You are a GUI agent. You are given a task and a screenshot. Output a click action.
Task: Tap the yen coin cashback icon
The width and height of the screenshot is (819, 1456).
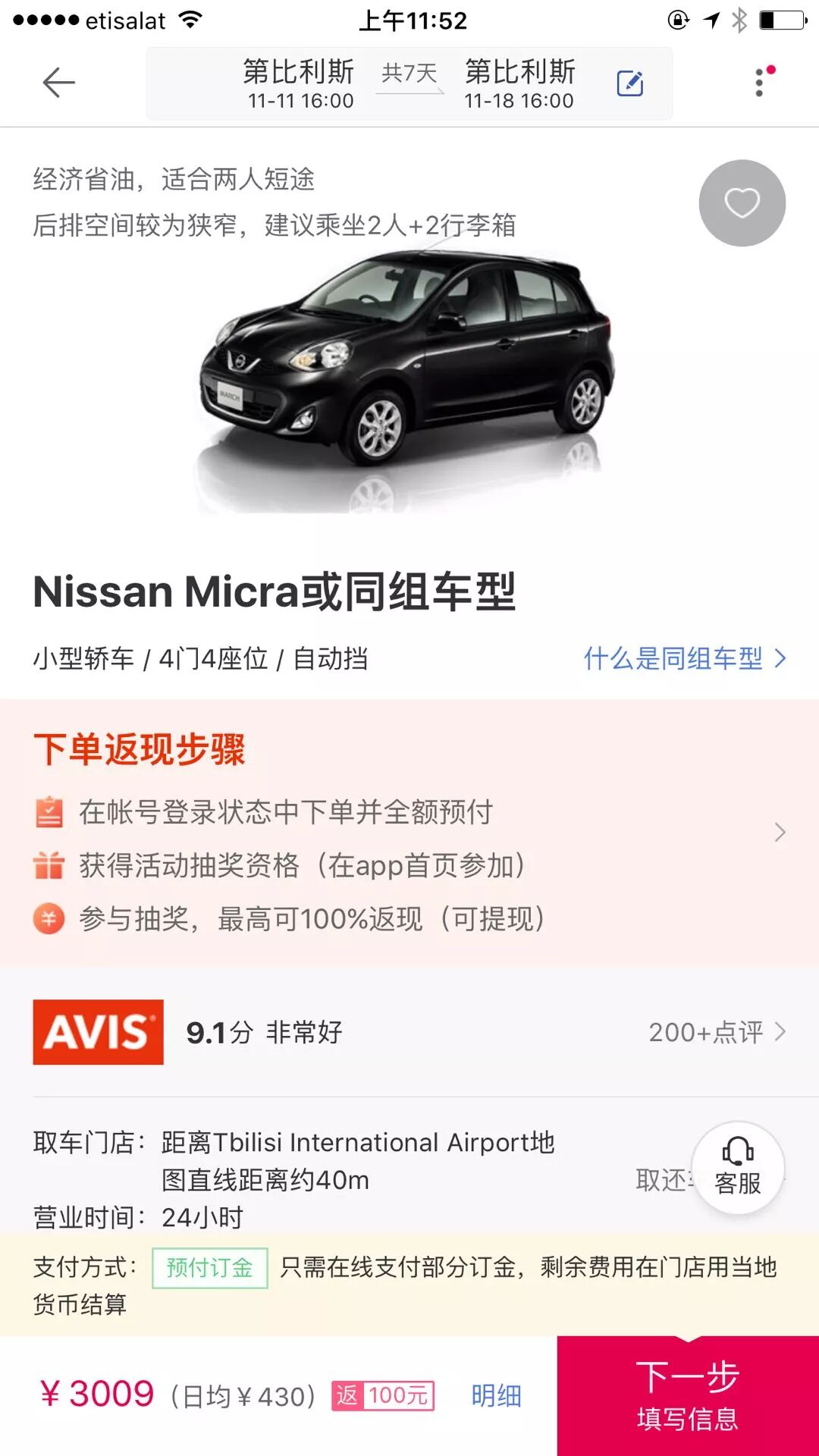(49, 919)
